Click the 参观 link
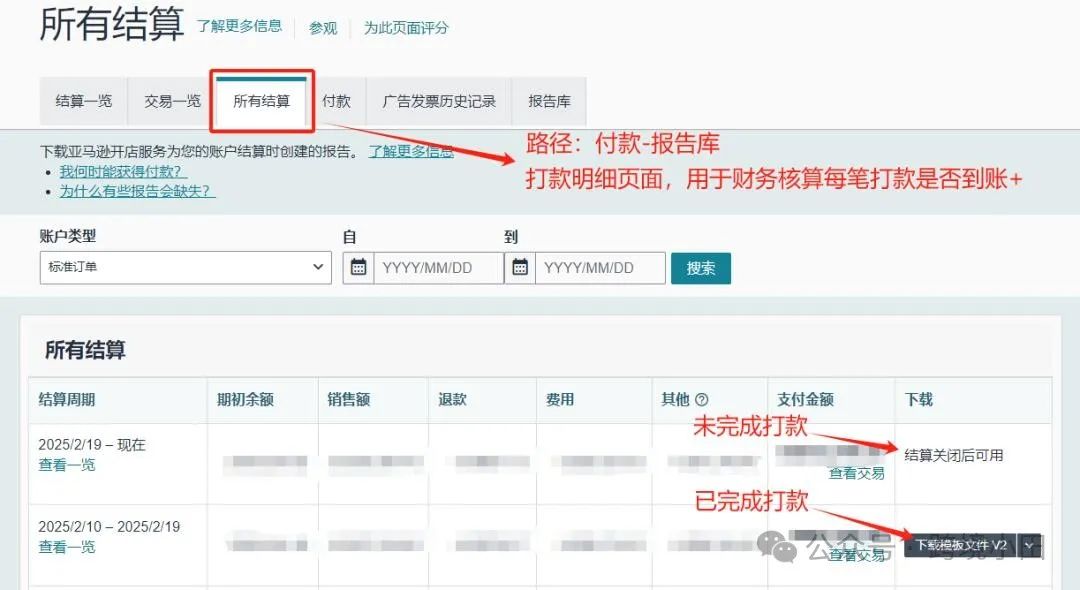The image size is (1080, 590). [x=323, y=28]
